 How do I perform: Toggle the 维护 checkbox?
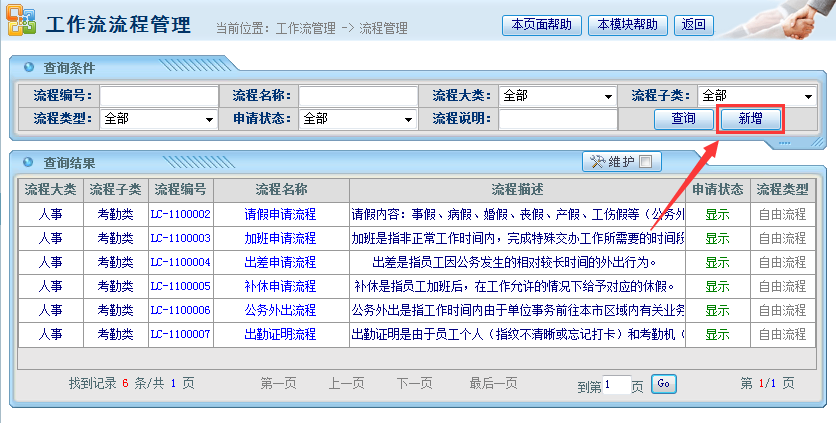coord(645,161)
